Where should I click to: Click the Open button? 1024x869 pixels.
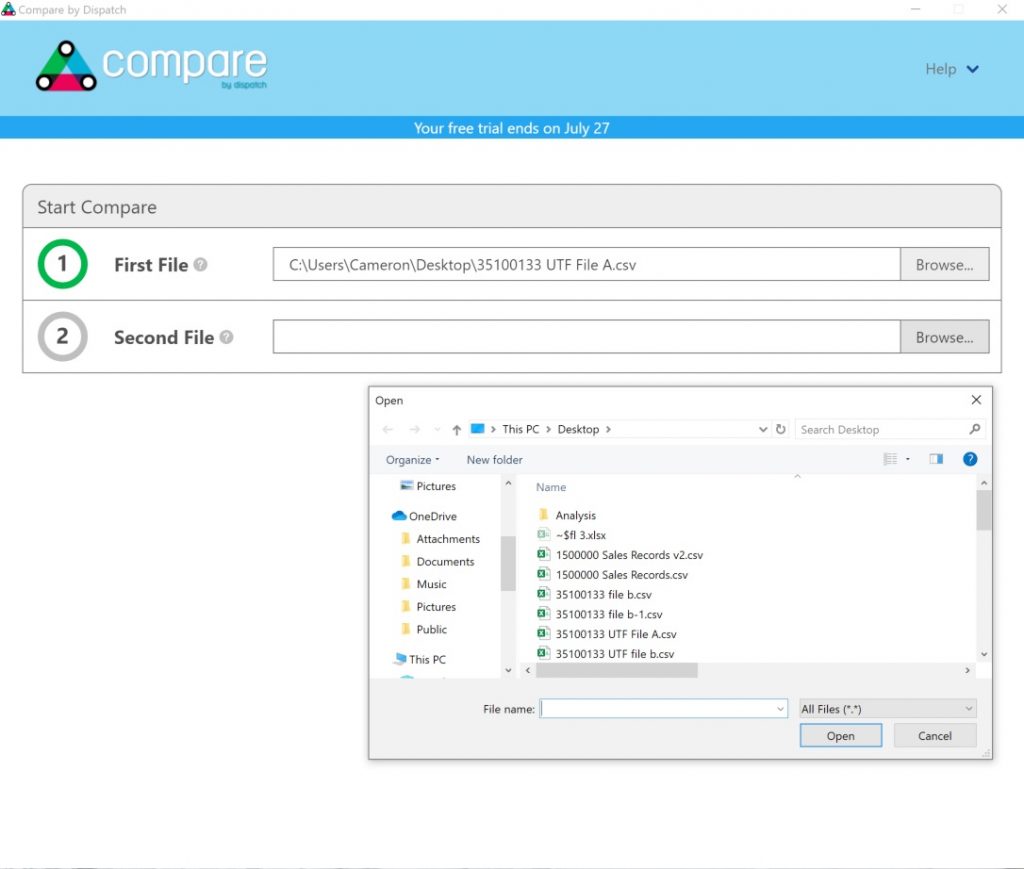click(840, 735)
